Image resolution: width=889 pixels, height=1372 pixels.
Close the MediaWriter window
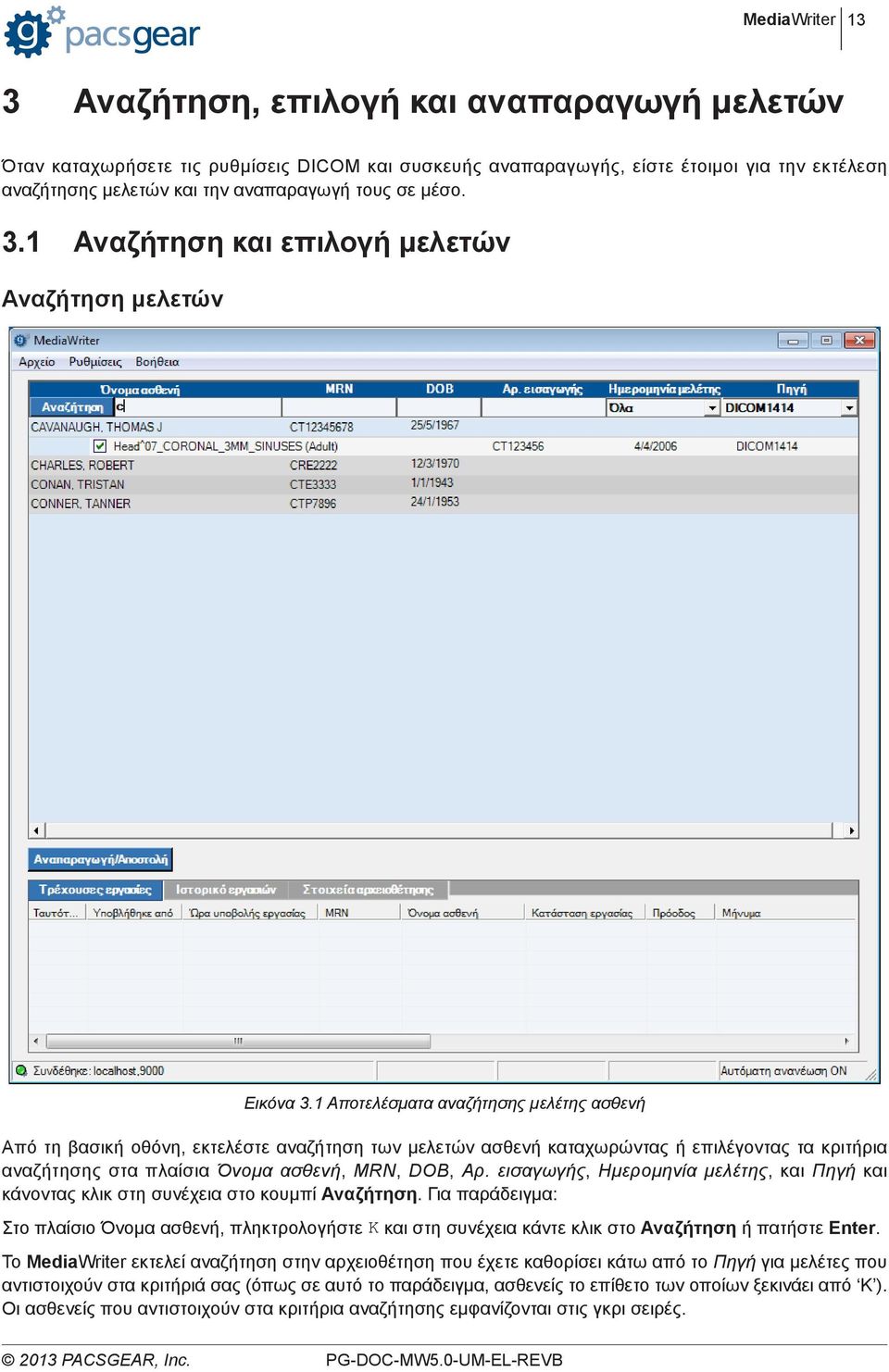click(x=859, y=341)
